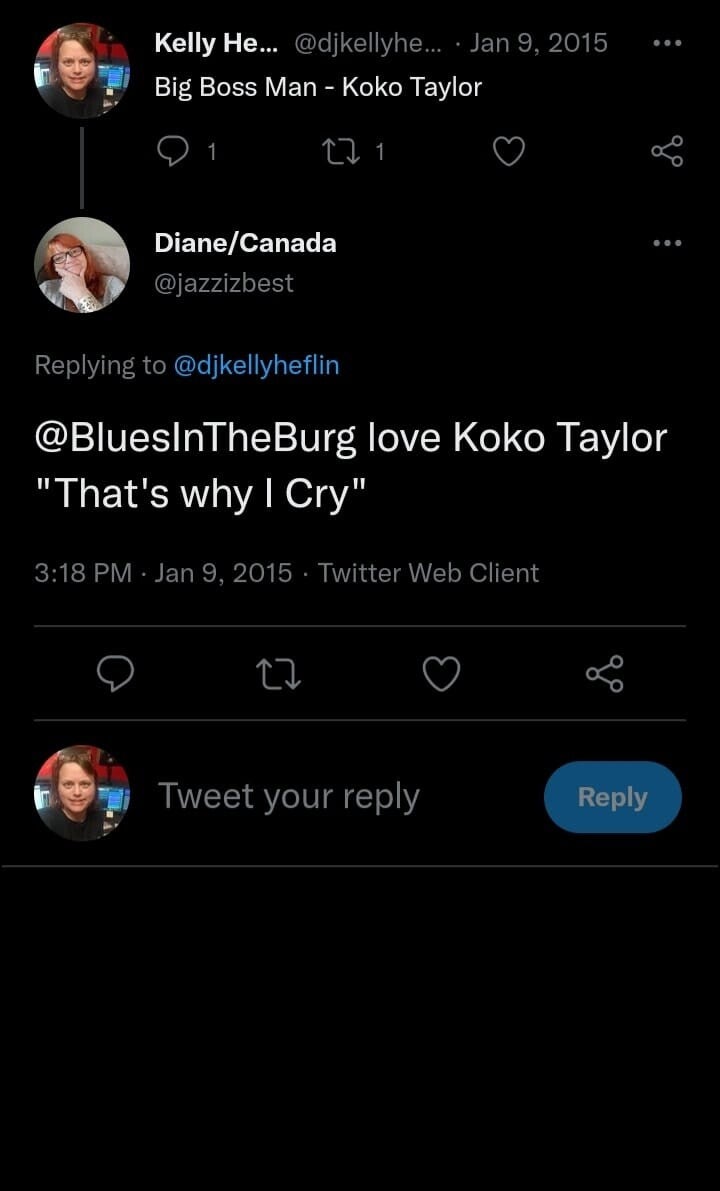Viewport: 720px width, 1191px height.
Task: Open the @djkellyheflin mention link
Action: click(x=257, y=365)
